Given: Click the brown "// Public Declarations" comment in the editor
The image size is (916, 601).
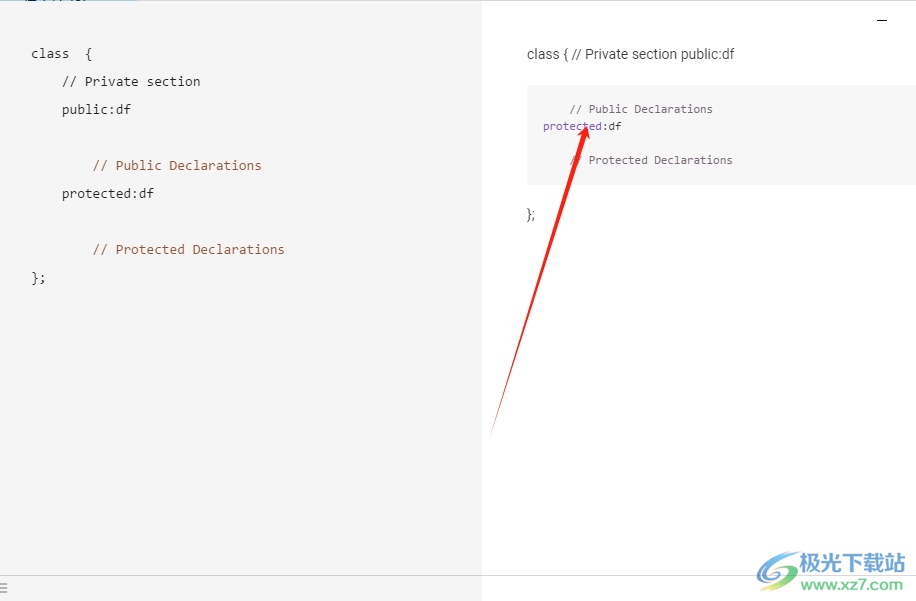Looking at the screenshot, I should [177, 166].
